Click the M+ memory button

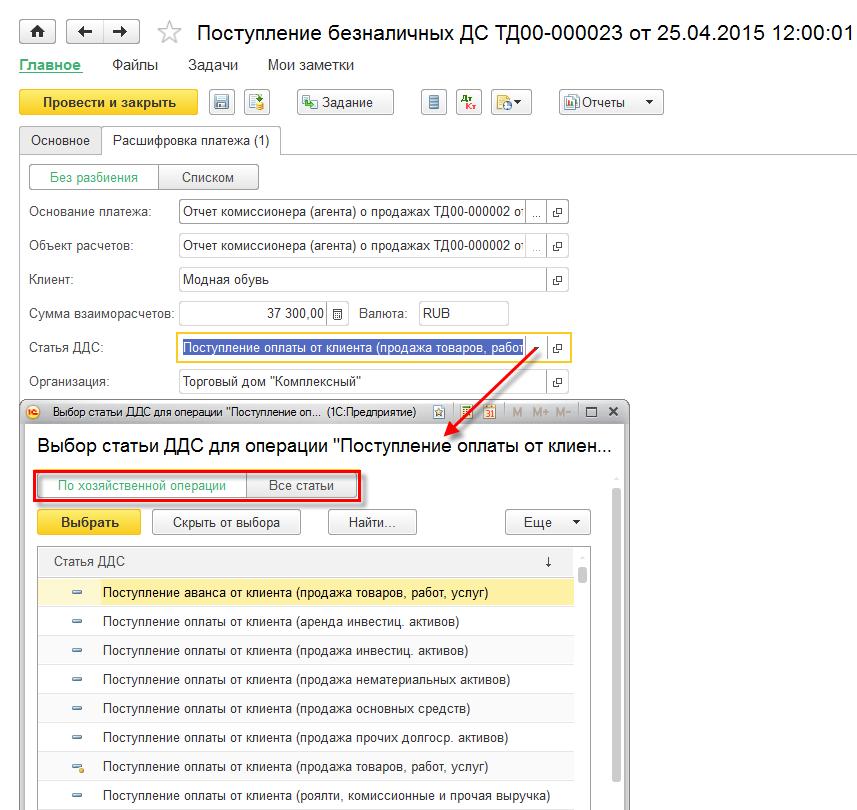(x=541, y=412)
